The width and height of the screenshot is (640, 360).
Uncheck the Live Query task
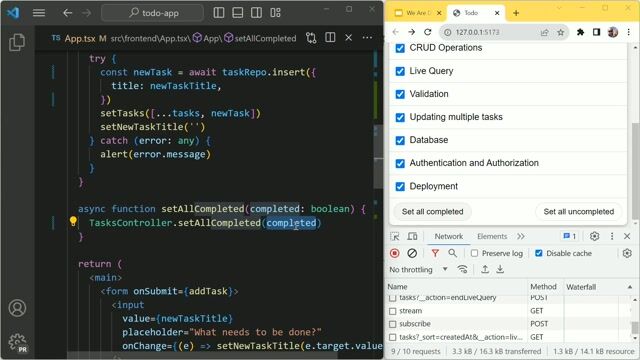click(x=400, y=71)
